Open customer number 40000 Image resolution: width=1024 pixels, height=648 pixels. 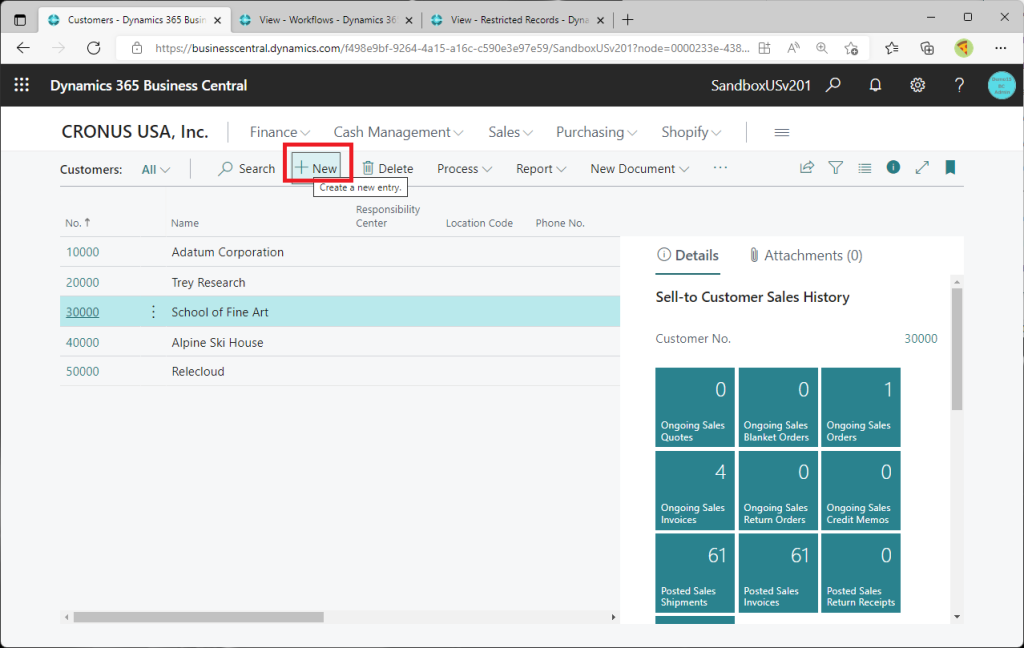(82, 342)
